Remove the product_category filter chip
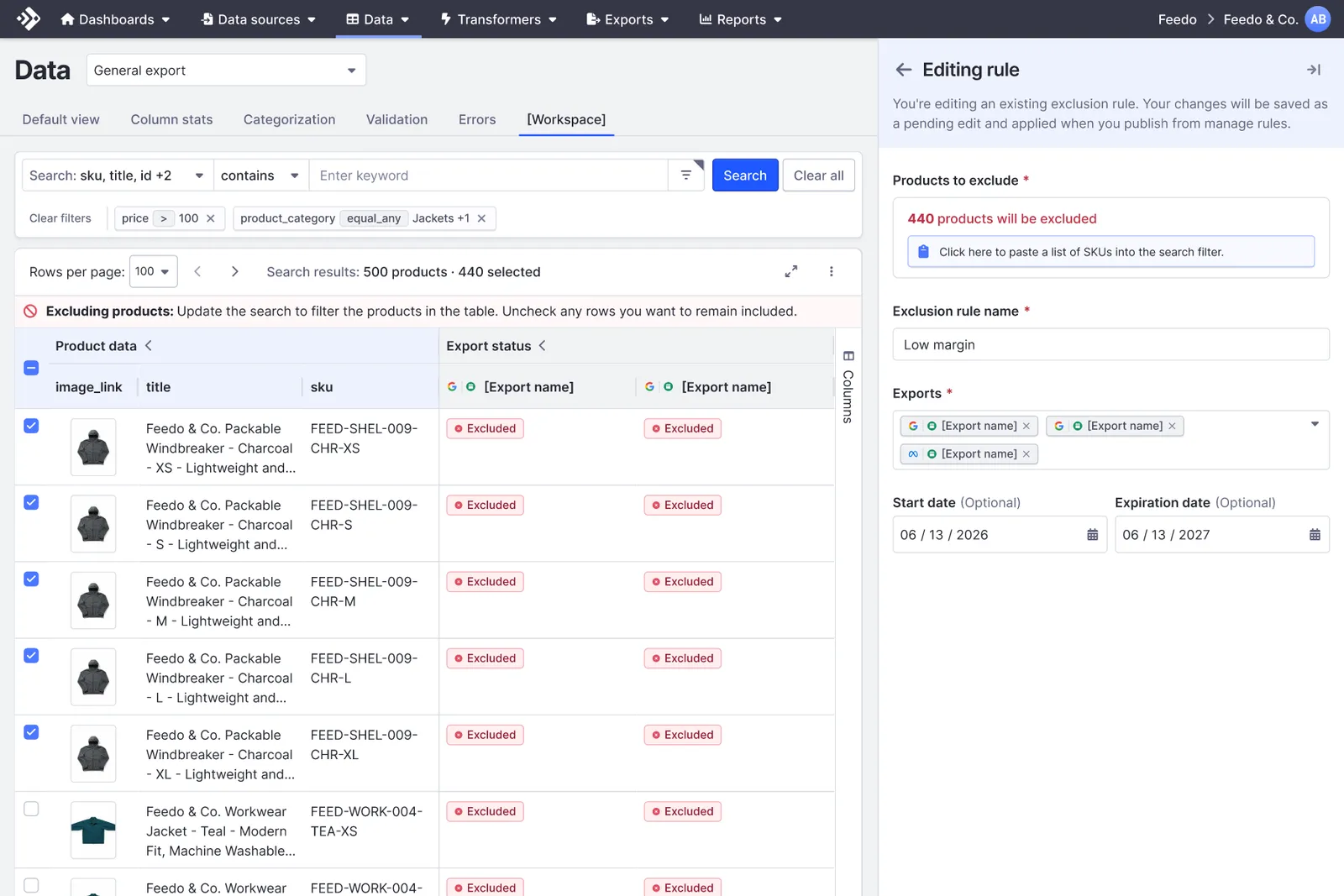Image resolution: width=1344 pixels, height=896 pixels. pyautogui.click(x=481, y=218)
